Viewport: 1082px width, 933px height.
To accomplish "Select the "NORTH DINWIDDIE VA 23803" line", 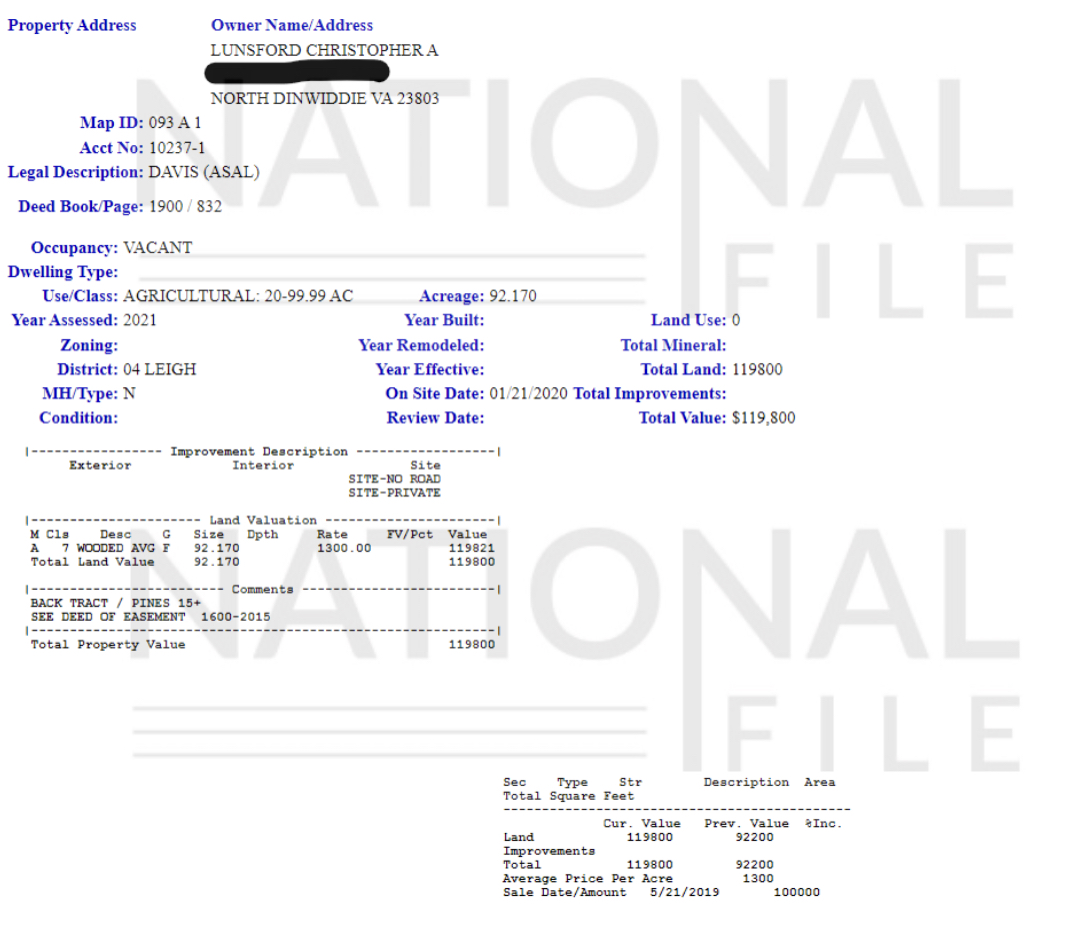I will 325,99.
